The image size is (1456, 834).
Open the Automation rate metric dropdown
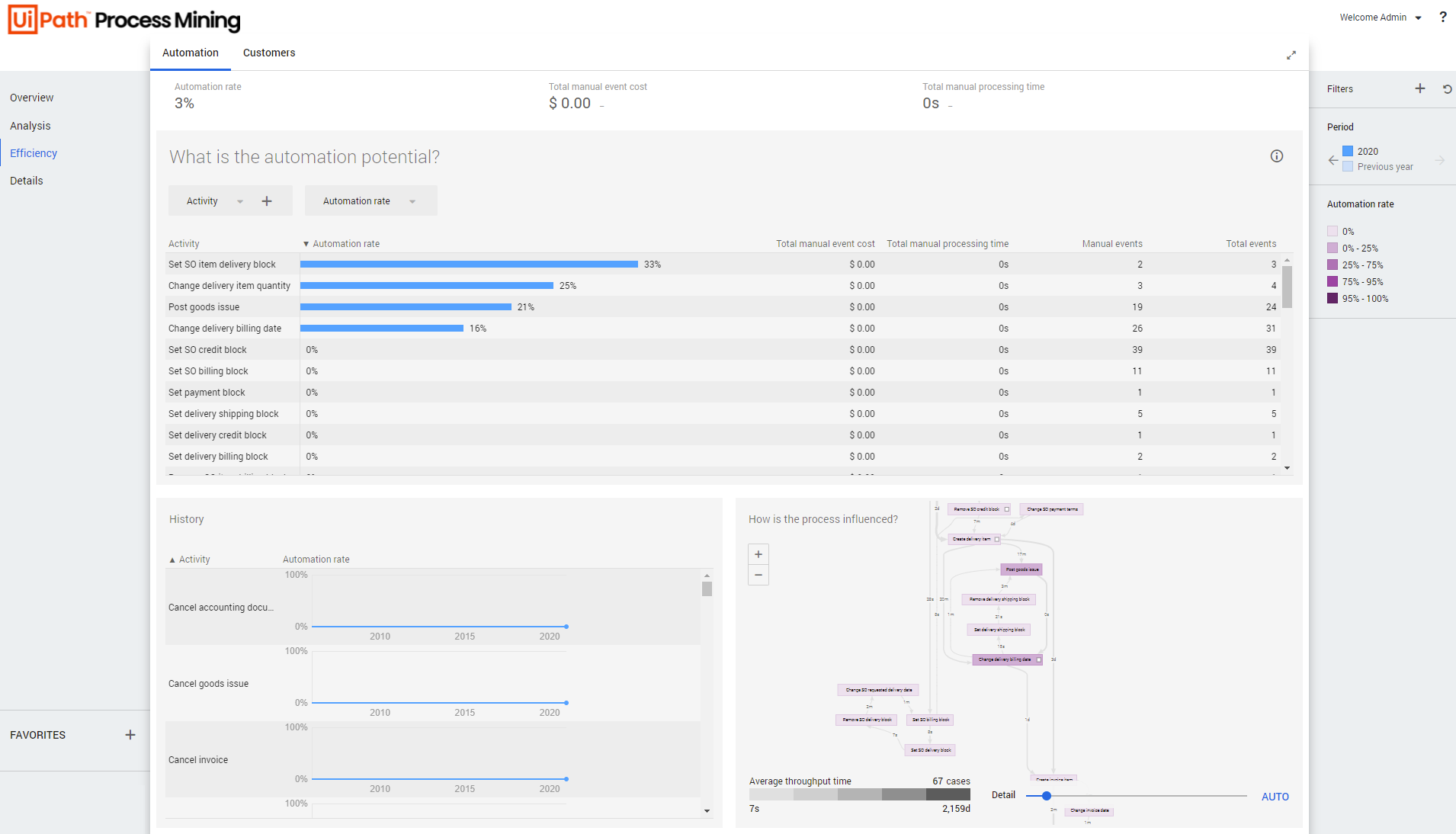click(x=412, y=201)
